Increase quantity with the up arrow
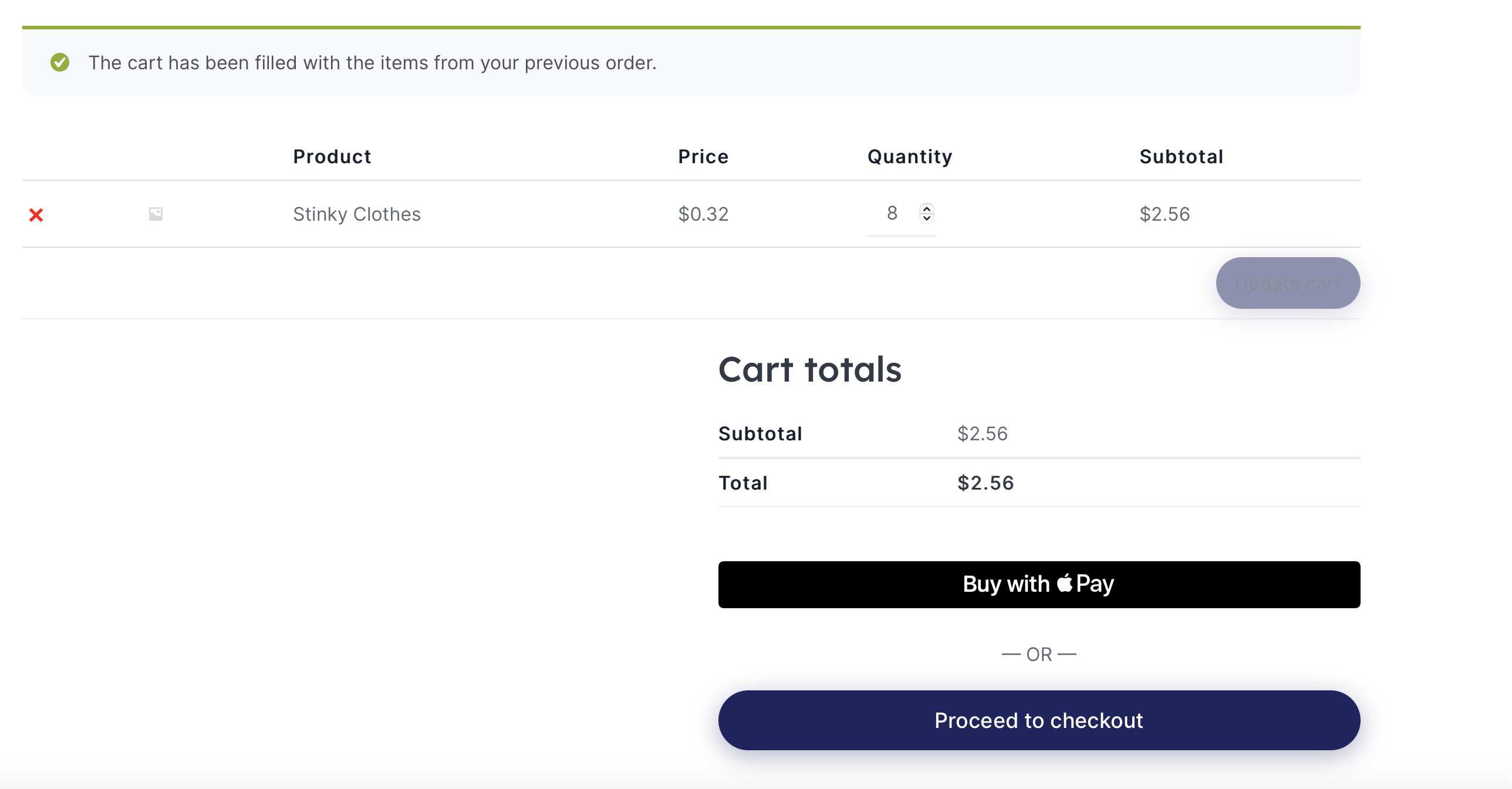This screenshot has height=789, width=1512. pyautogui.click(x=927, y=208)
